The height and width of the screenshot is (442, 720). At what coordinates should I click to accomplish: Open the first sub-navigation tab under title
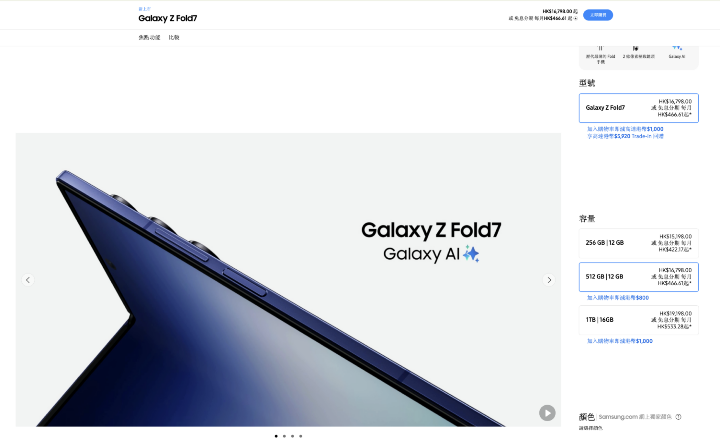pos(149,38)
